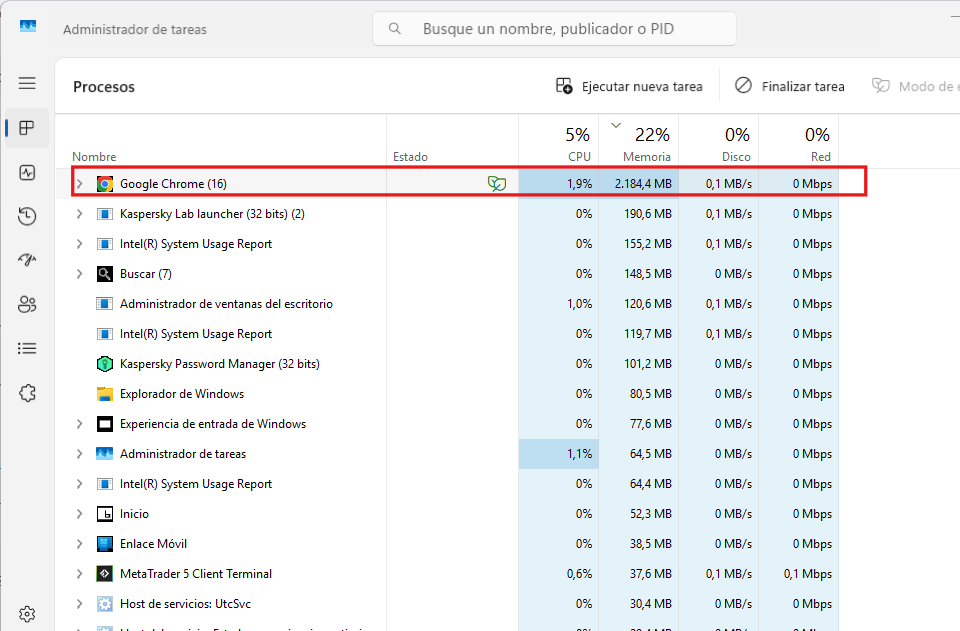This screenshot has width=960, height=631.
Task: Expand Host de servicios: UtcSvc row
Action: point(79,603)
